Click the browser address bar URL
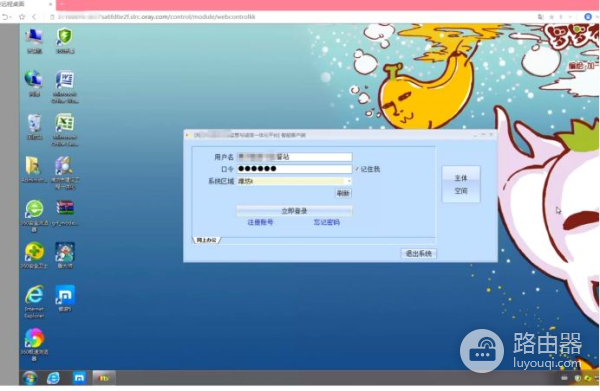Image resolution: width=600 pixels, height=391 pixels. pyautogui.click(x=157, y=17)
